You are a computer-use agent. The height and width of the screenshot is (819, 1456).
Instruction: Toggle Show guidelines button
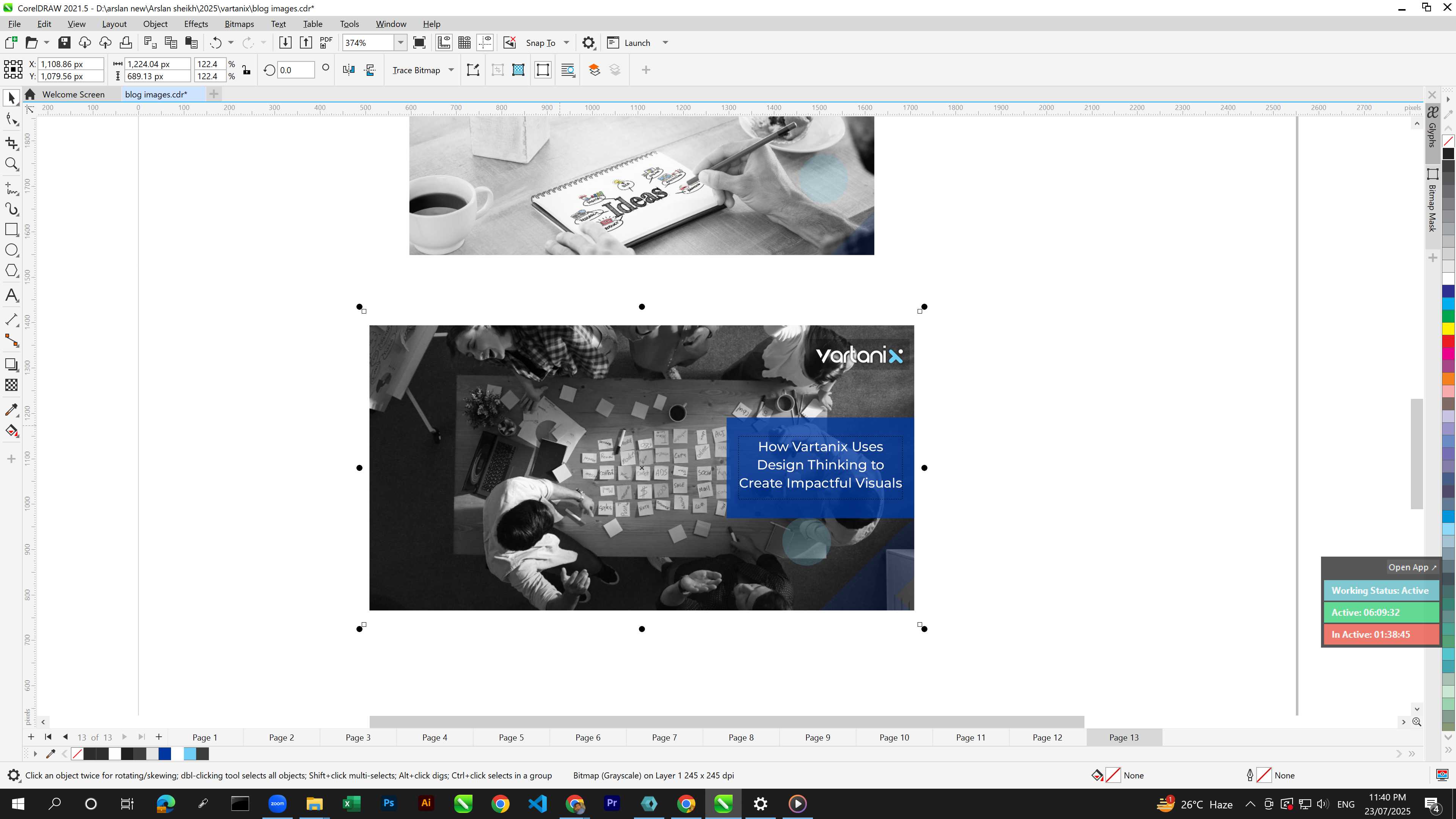485,42
